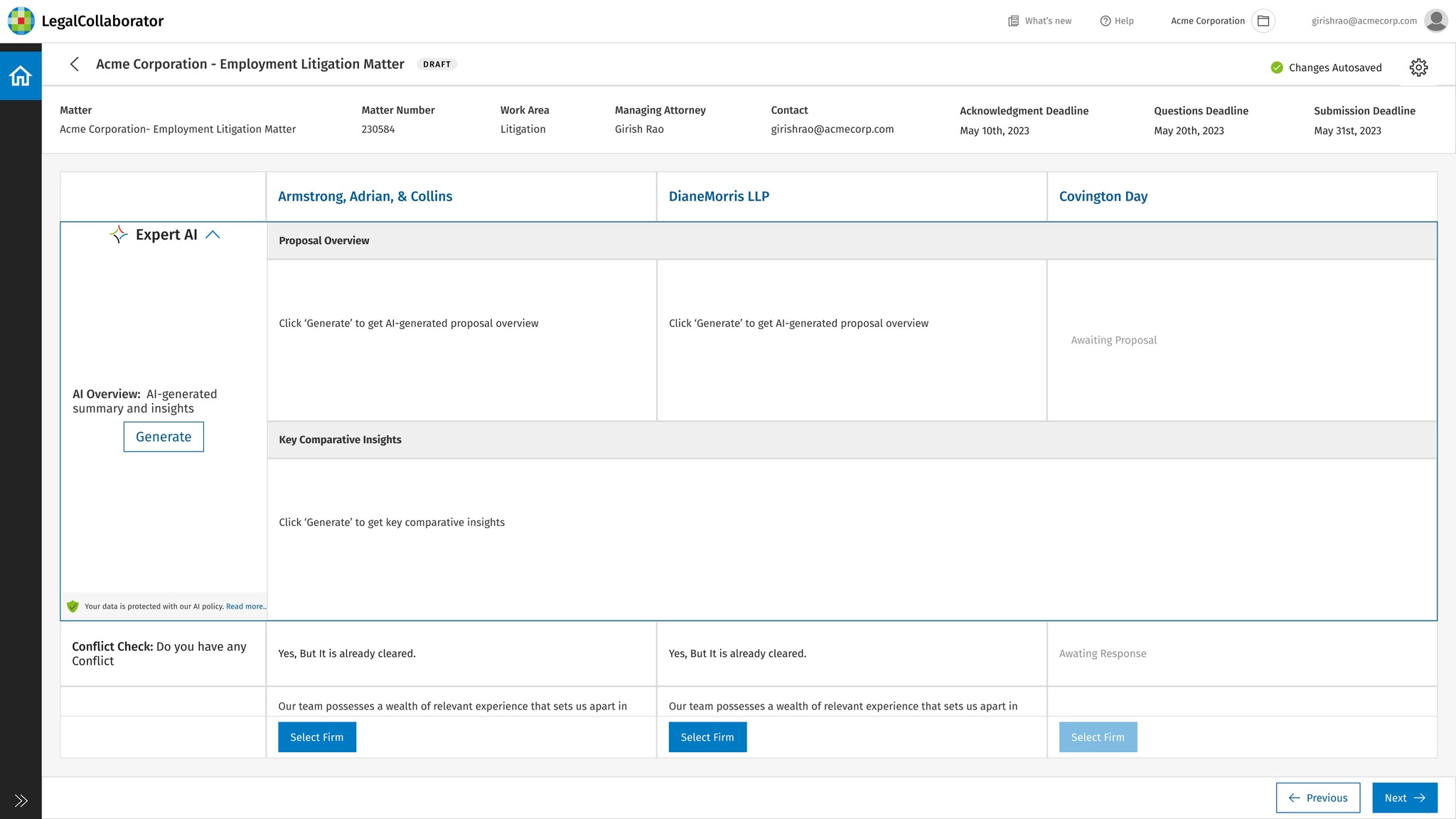Open settings gear icon
The height and width of the screenshot is (819, 1456).
click(1418, 68)
